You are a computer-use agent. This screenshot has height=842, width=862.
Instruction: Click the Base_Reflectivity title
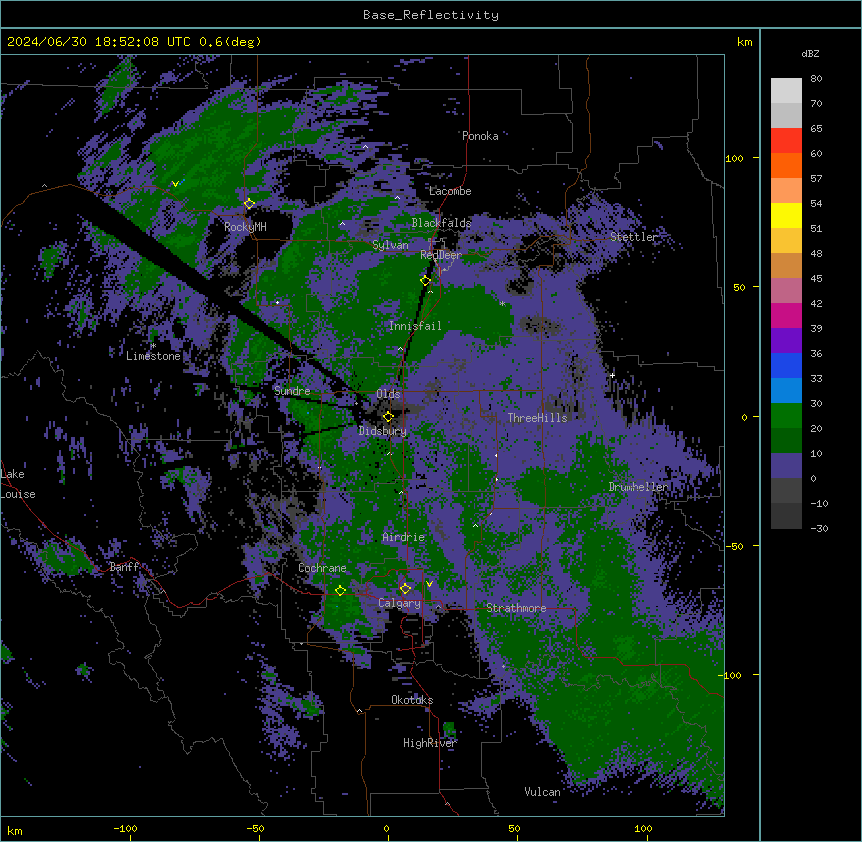431,15
